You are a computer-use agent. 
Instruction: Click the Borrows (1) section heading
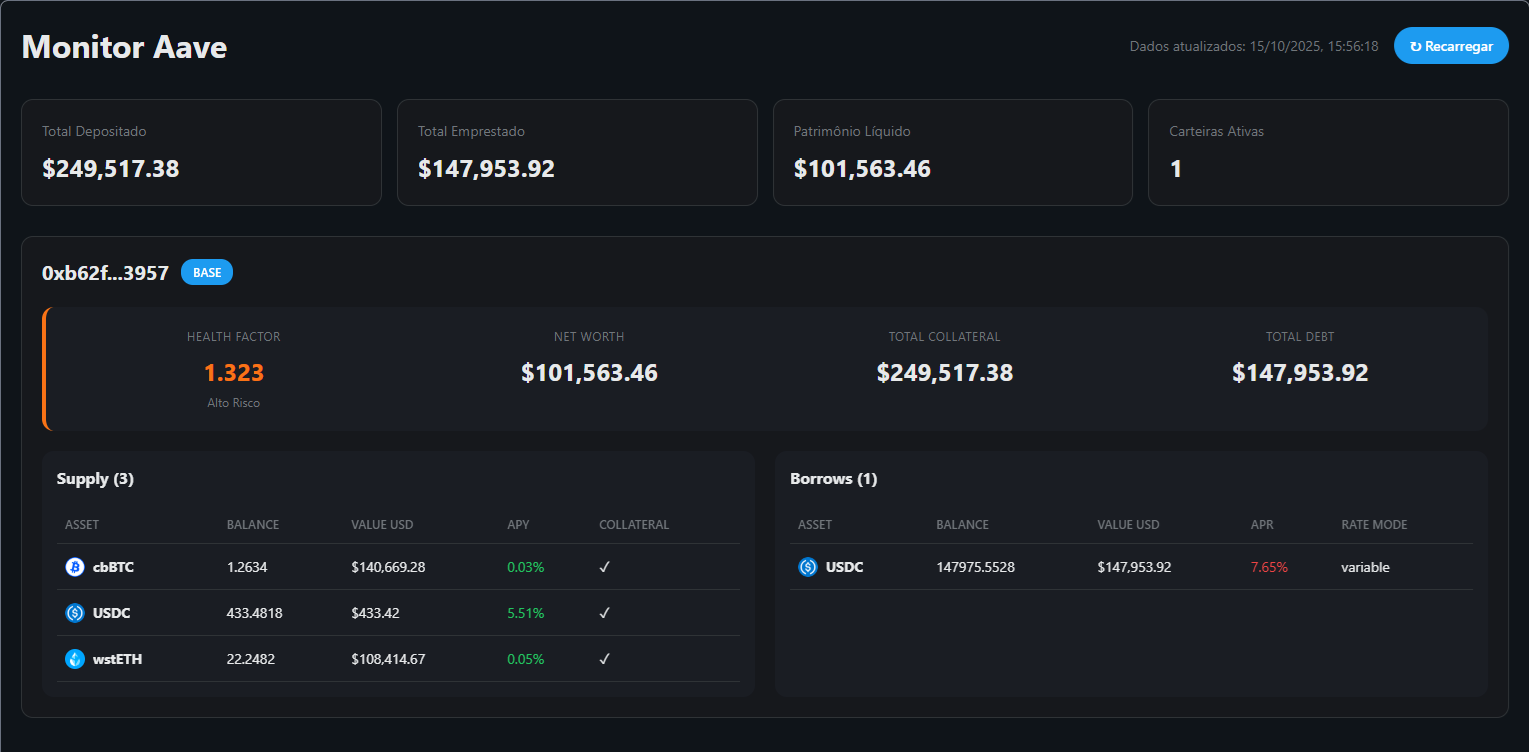click(833, 479)
